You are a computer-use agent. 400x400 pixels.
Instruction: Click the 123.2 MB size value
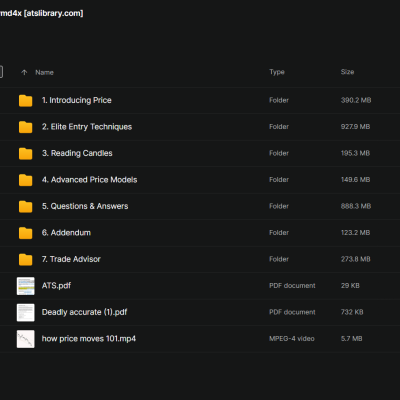coord(355,233)
